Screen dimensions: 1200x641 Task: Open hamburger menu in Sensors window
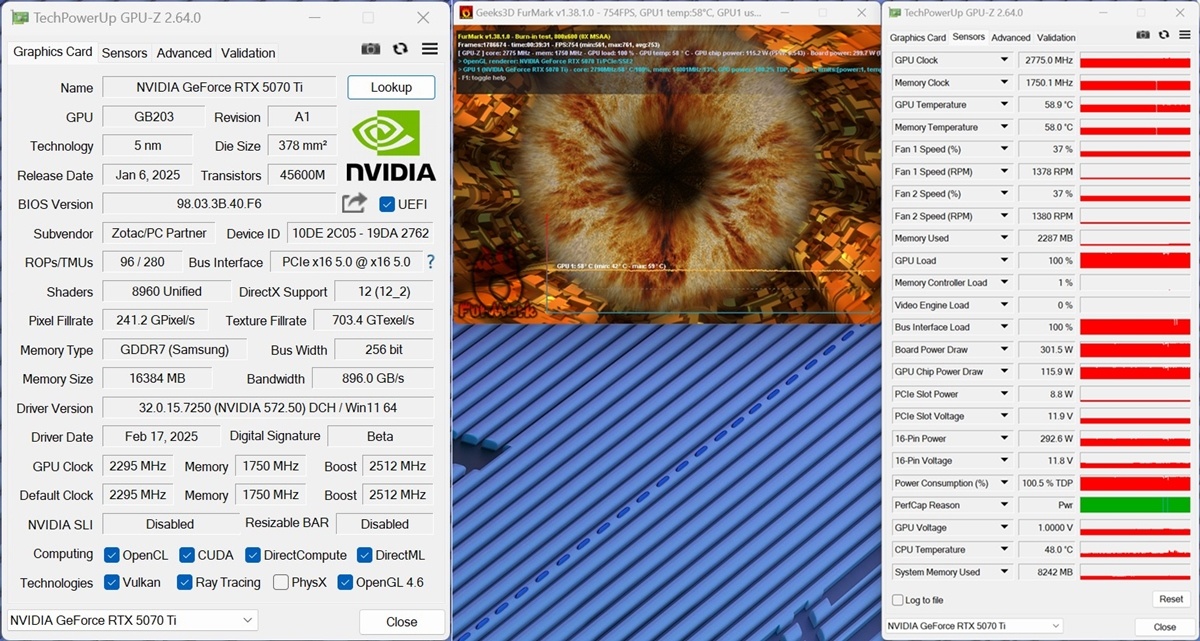tap(1184, 35)
